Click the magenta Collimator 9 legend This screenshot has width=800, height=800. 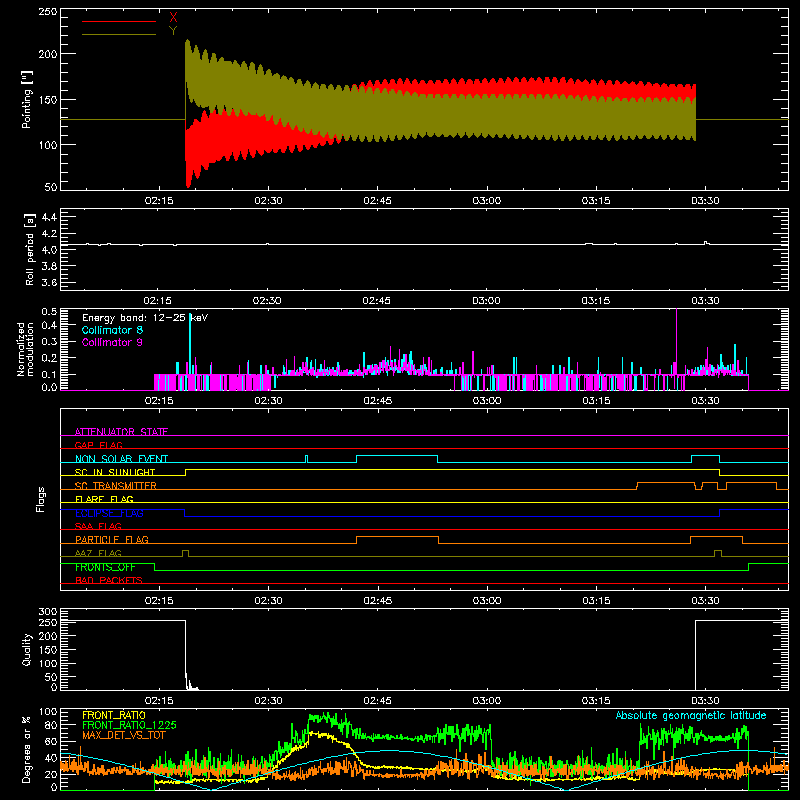click(112, 342)
